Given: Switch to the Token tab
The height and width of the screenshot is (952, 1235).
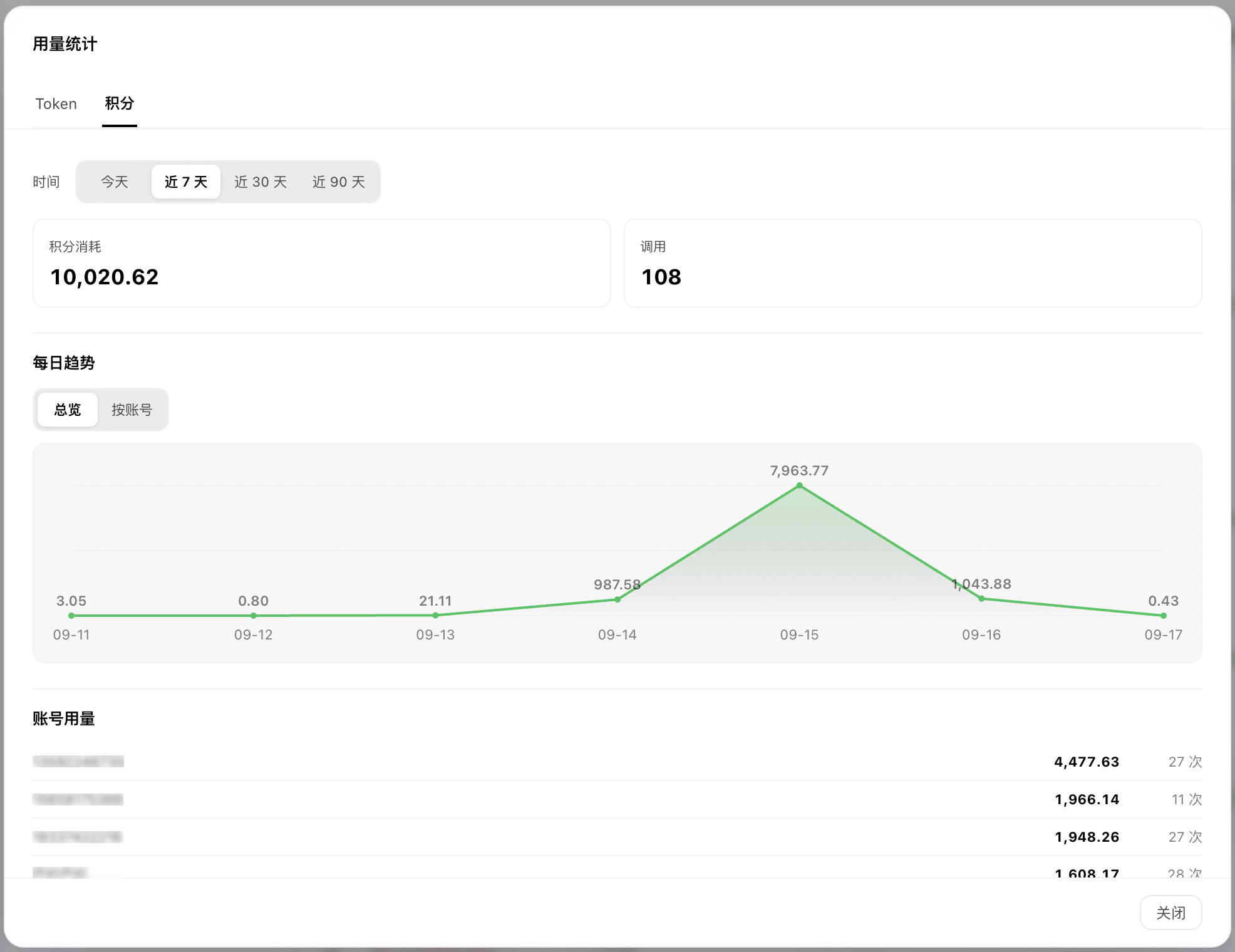Looking at the screenshot, I should (x=56, y=104).
